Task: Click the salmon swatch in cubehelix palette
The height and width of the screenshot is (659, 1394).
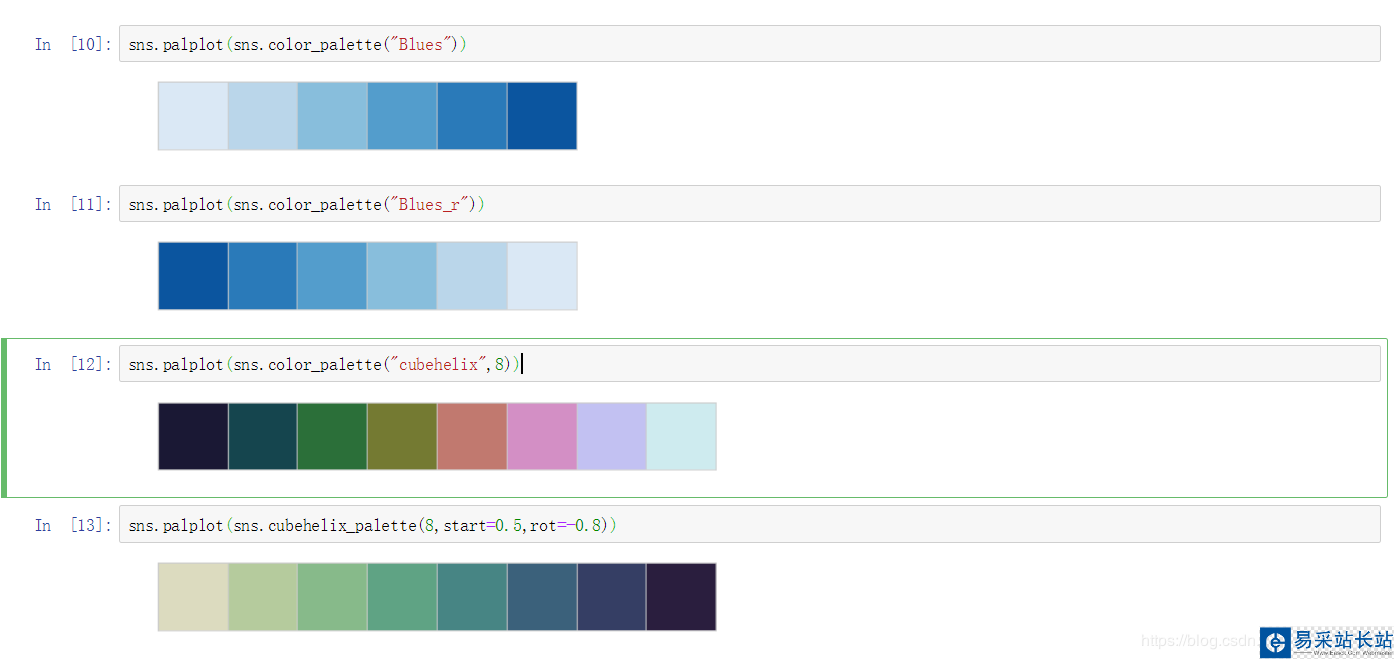Action: pyautogui.click(x=472, y=436)
